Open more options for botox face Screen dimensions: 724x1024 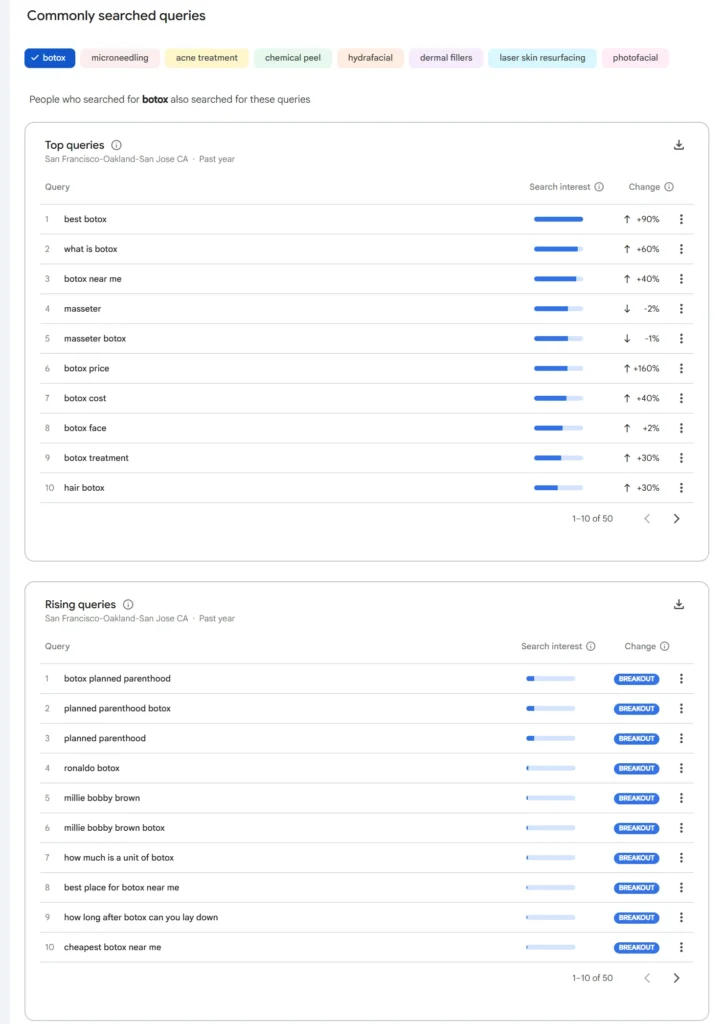tap(681, 428)
